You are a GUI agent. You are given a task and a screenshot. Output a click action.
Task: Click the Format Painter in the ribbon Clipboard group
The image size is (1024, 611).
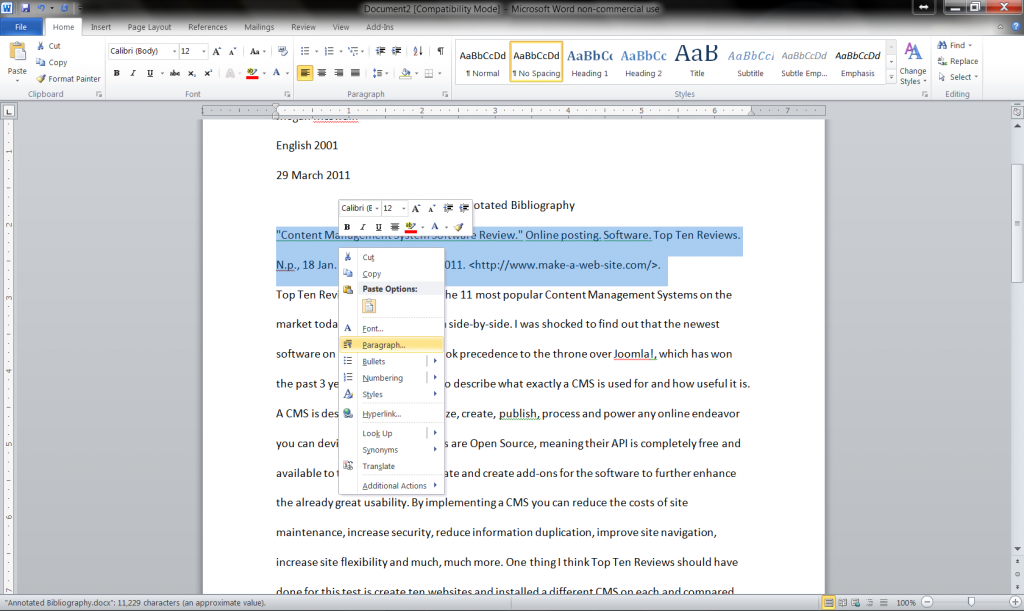[x=68, y=79]
